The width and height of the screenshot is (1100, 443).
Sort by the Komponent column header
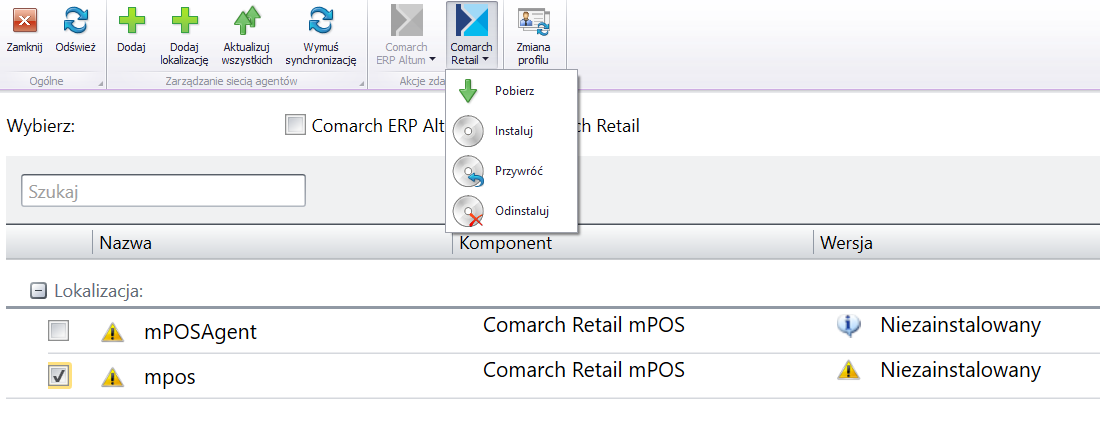[633, 243]
